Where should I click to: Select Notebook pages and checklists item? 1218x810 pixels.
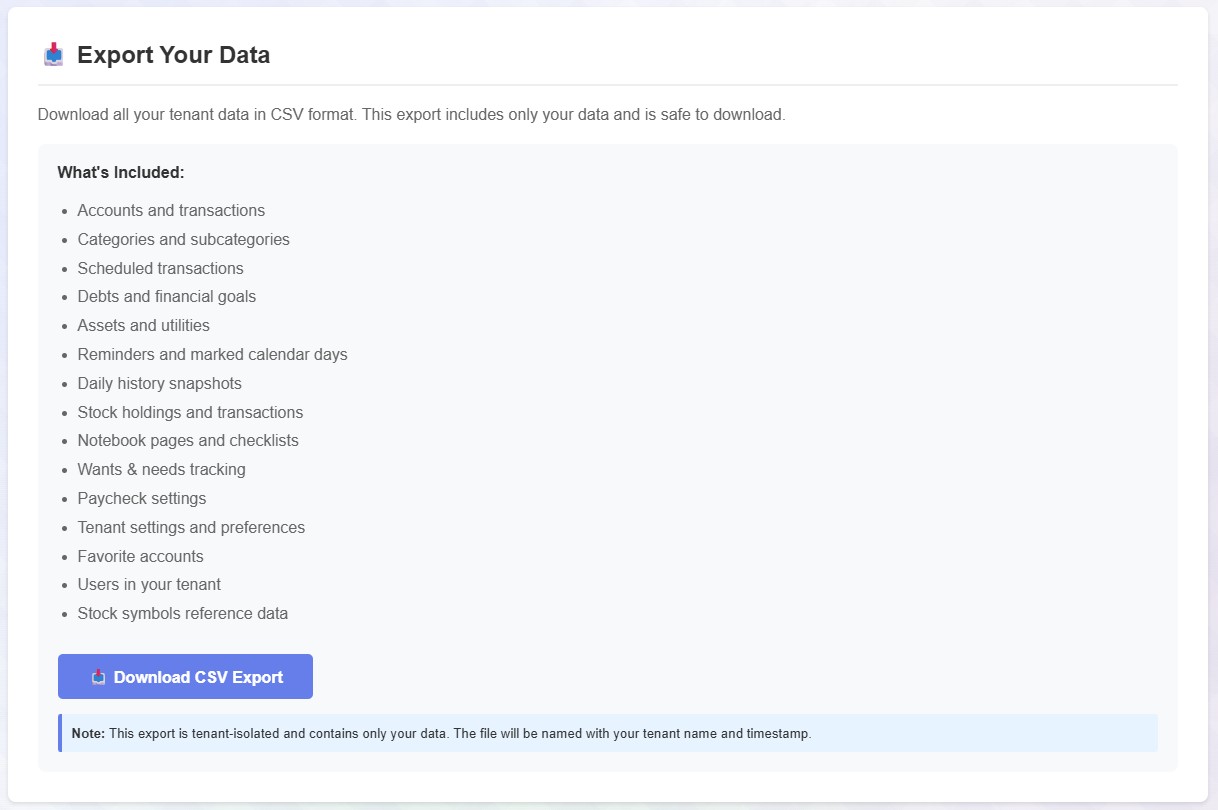pos(188,440)
